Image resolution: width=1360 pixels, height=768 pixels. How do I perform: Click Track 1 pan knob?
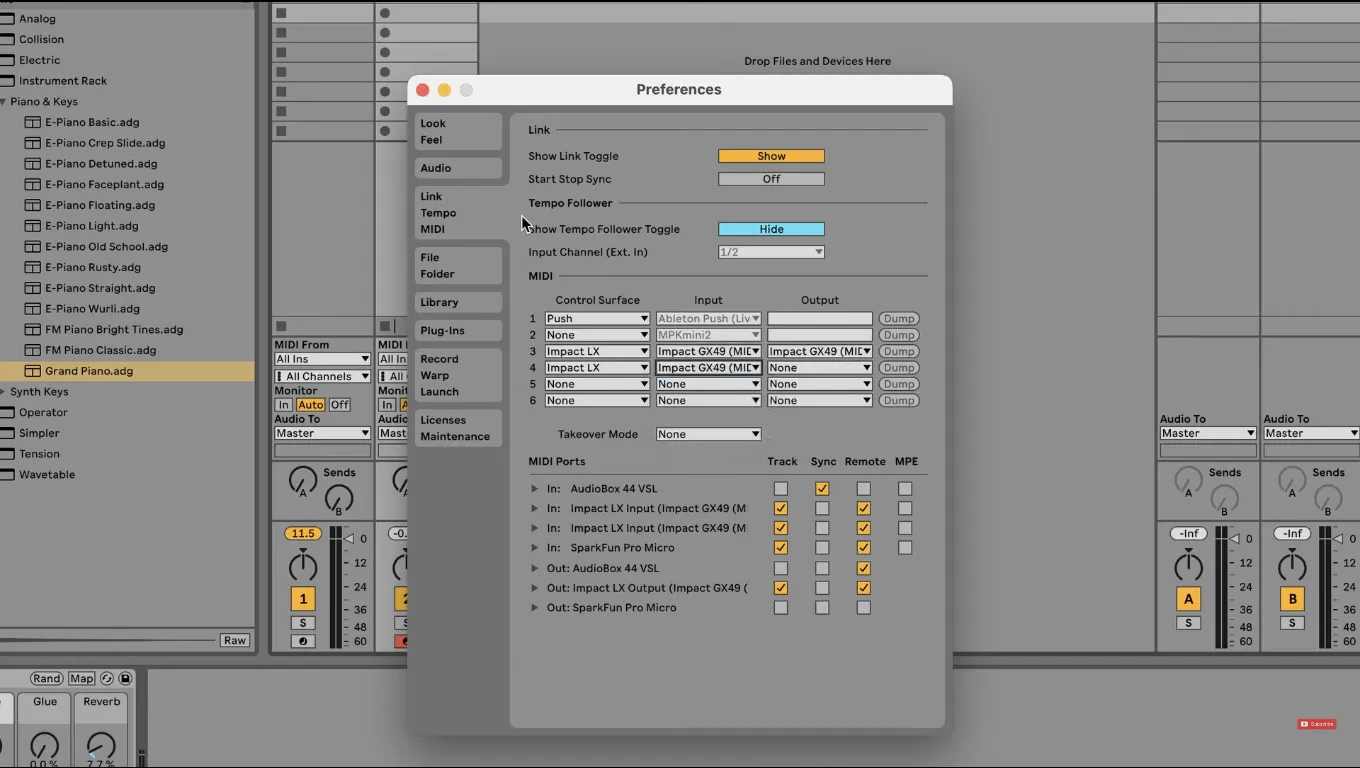(302, 566)
